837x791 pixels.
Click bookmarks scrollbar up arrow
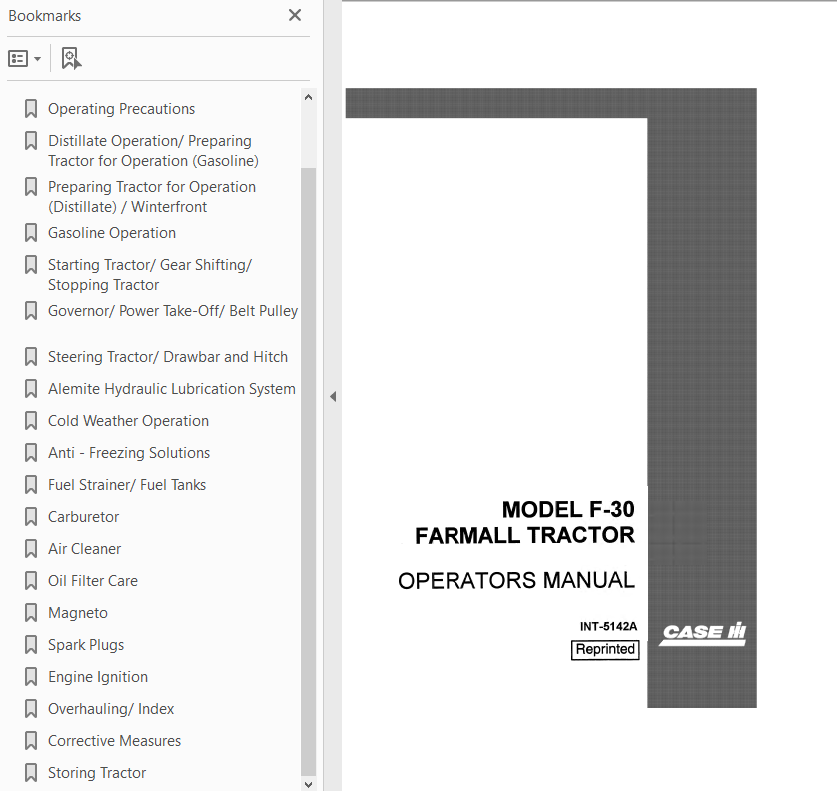pyautogui.click(x=308, y=97)
